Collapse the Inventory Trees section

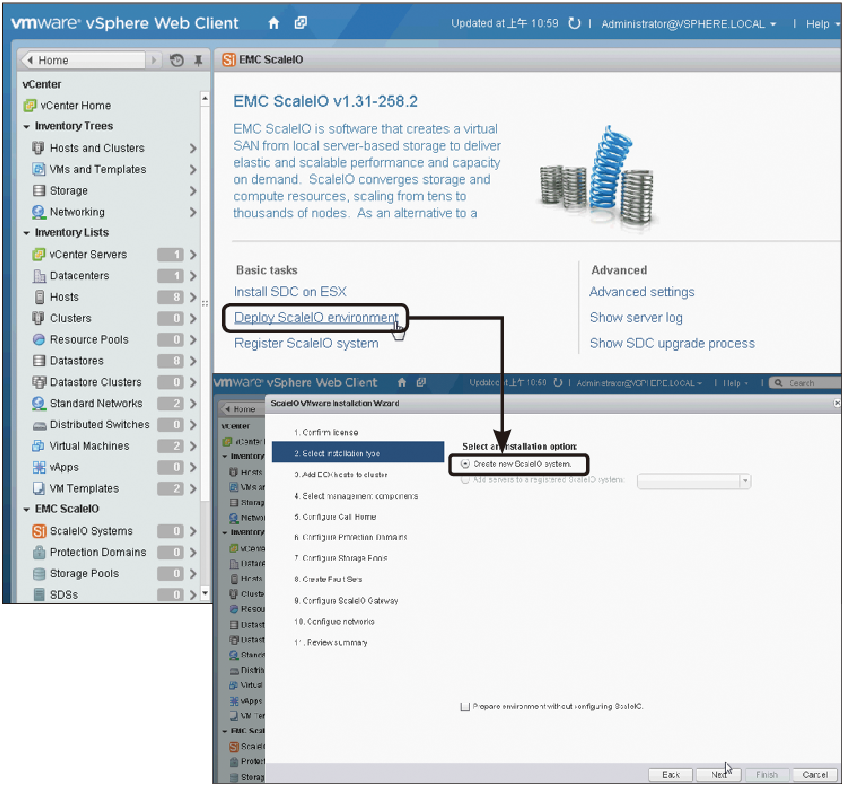(26, 126)
